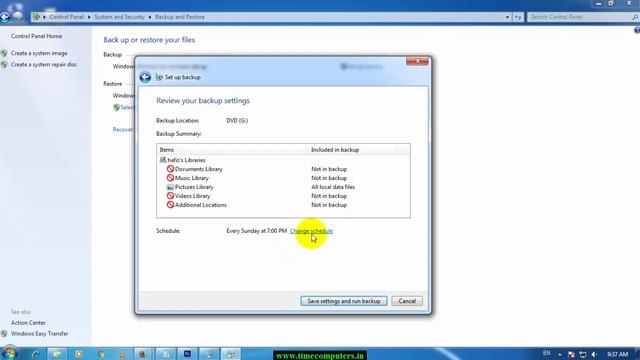The height and width of the screenshot is (360, 640).
Task: Click the refresh button beside the address bar
Action: tap(518, 17)
